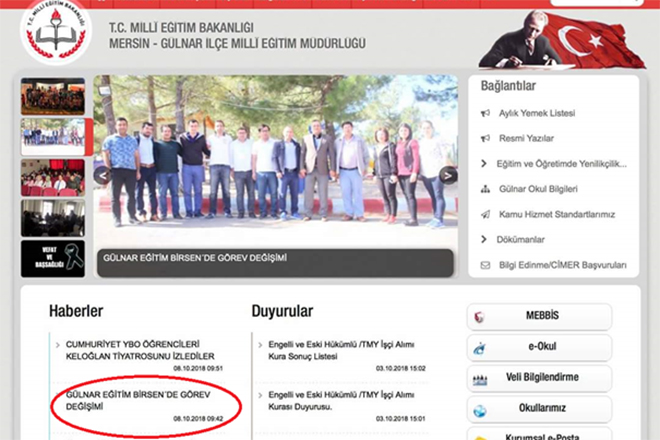Image resolution: width=660 pixels, height=440 pixels.
Task: Expand Eğitim ve Öğretimde Yenilikçilik chevron
Action: pos(484,164)
